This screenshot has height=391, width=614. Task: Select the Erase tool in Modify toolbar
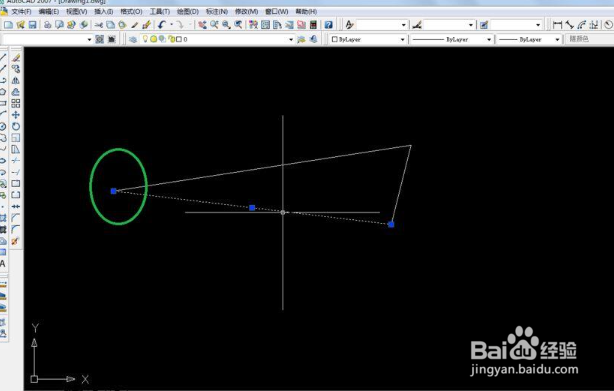pos(16,58)
